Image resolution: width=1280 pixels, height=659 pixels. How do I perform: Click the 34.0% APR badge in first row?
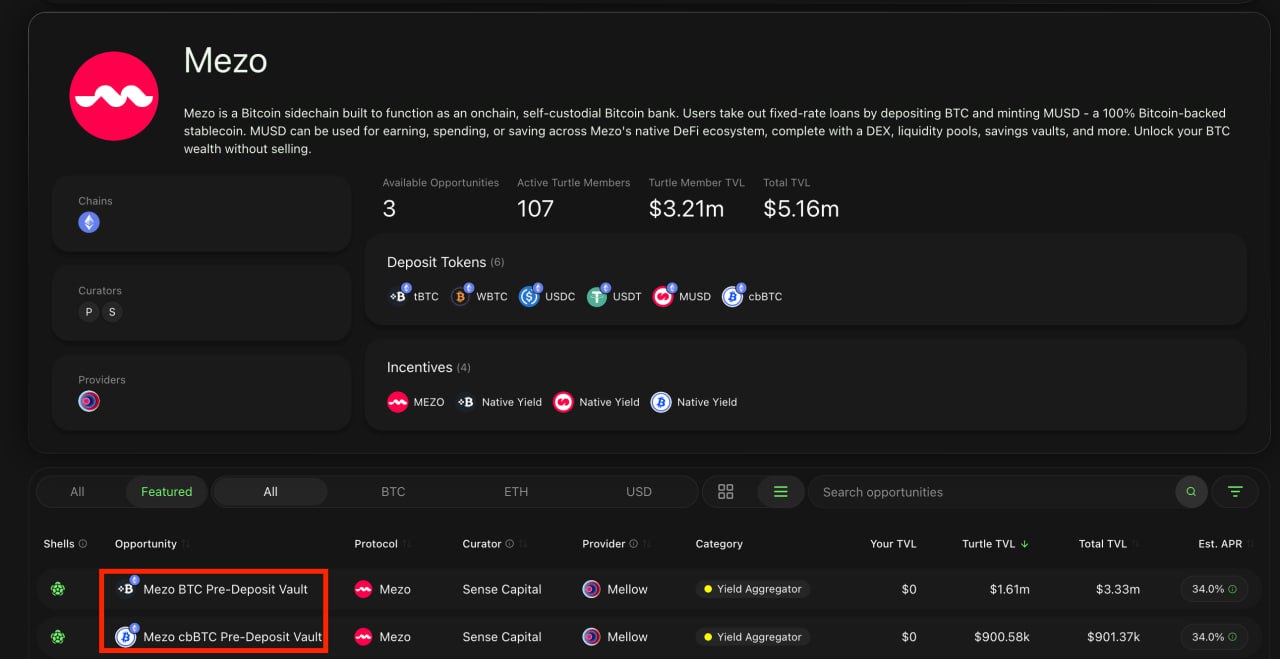1213,589
